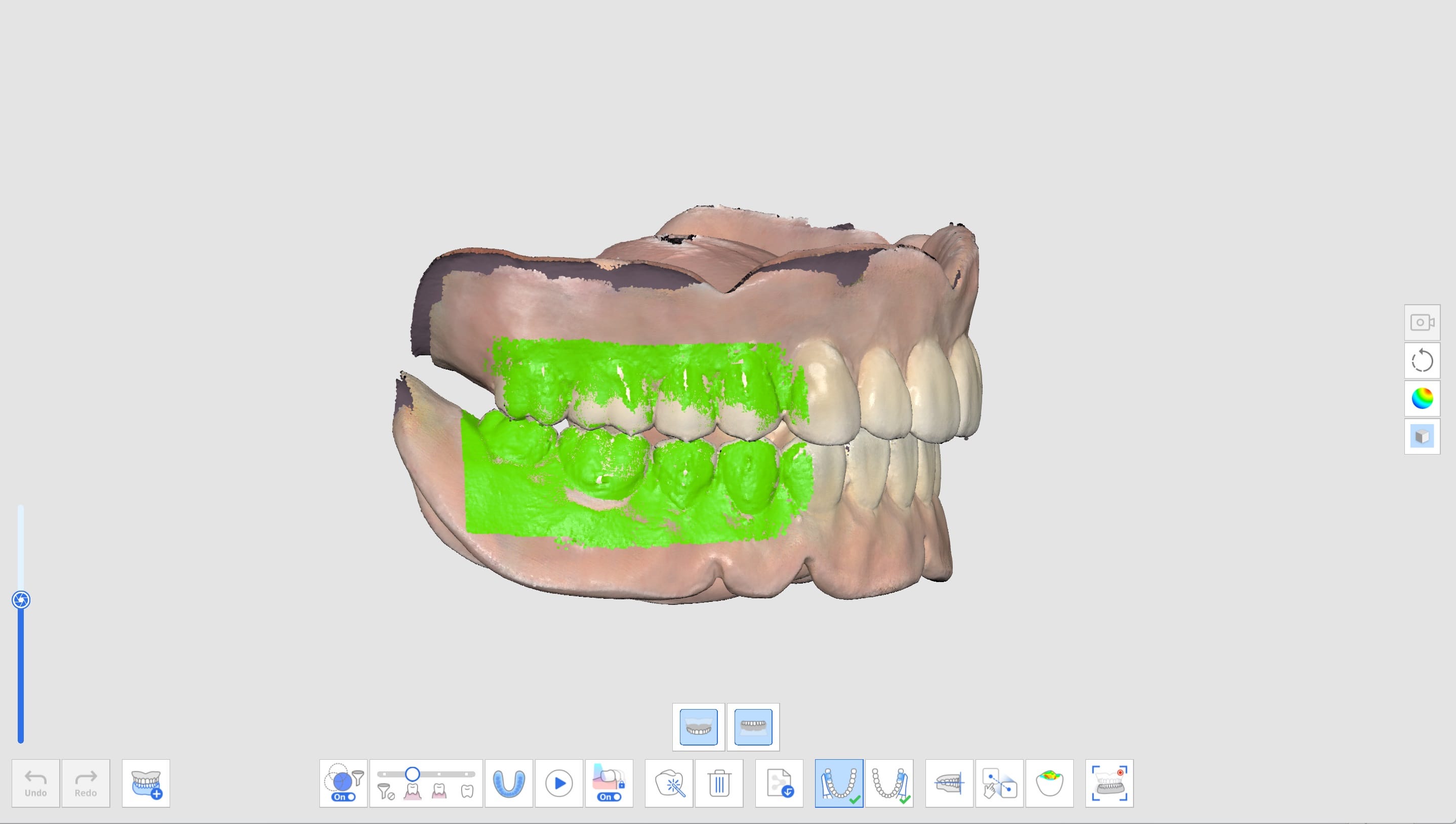1456x824 pixels.
Task: Select the maxilla alignment icon with green checkmark
Action: (x=839, y=784)
